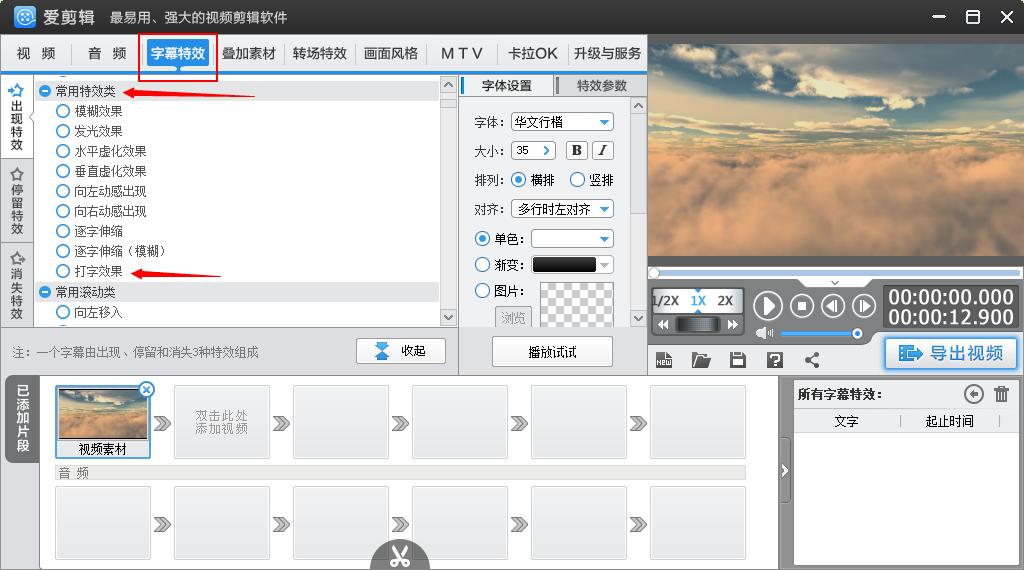Screen dimensions: 1024x570
Task: Collapse the 常用特效类 category
Action: tap(44, 91)
